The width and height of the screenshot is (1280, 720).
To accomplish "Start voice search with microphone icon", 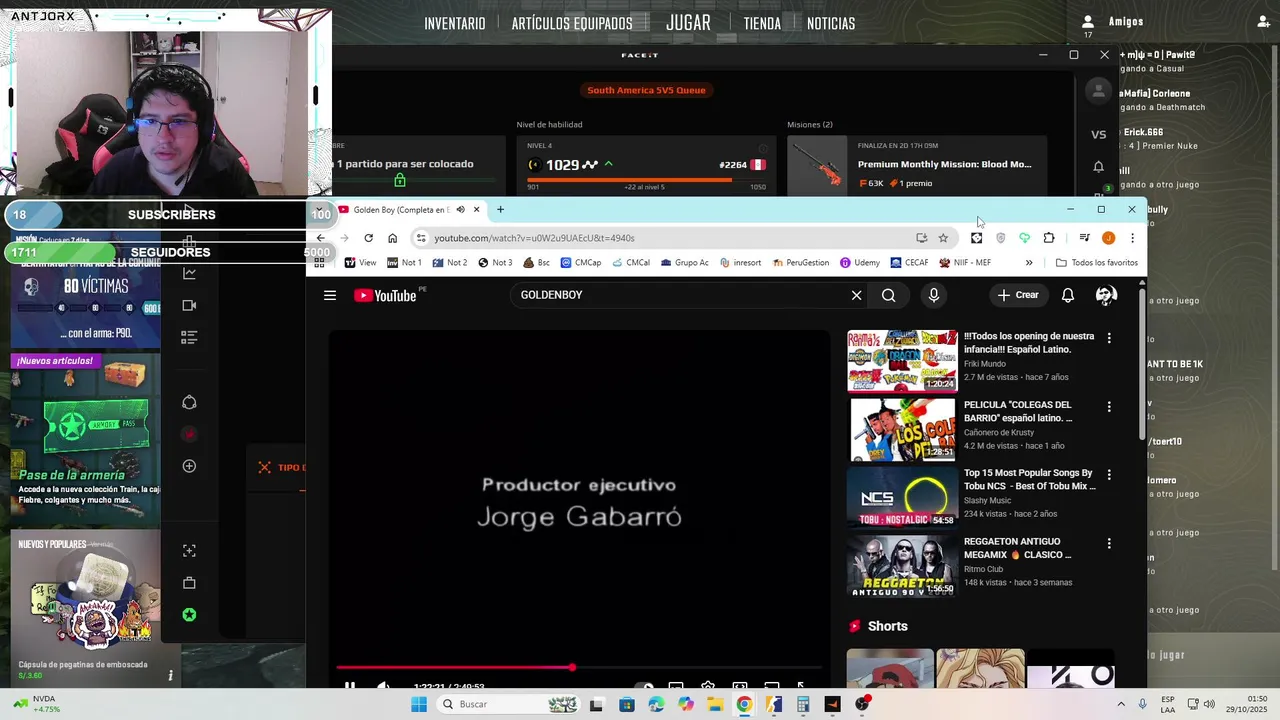I will pyautogui.click(x=934, y=295).
